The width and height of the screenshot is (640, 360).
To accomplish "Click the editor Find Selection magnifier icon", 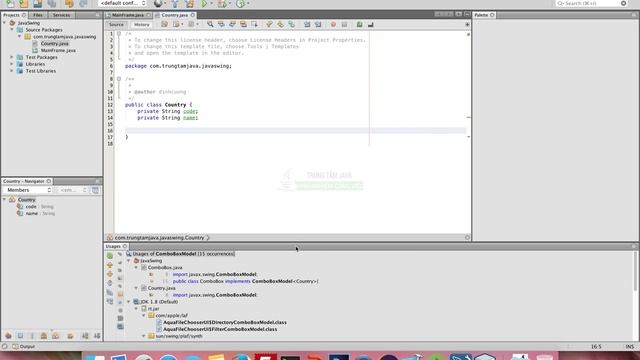I will (x=210, y=24).
